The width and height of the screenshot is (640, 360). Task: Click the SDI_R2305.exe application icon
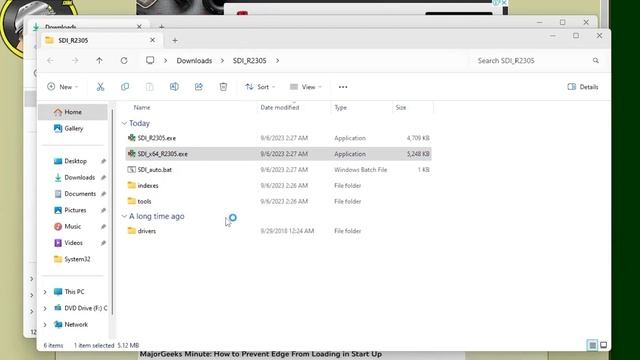pos(131,138)
